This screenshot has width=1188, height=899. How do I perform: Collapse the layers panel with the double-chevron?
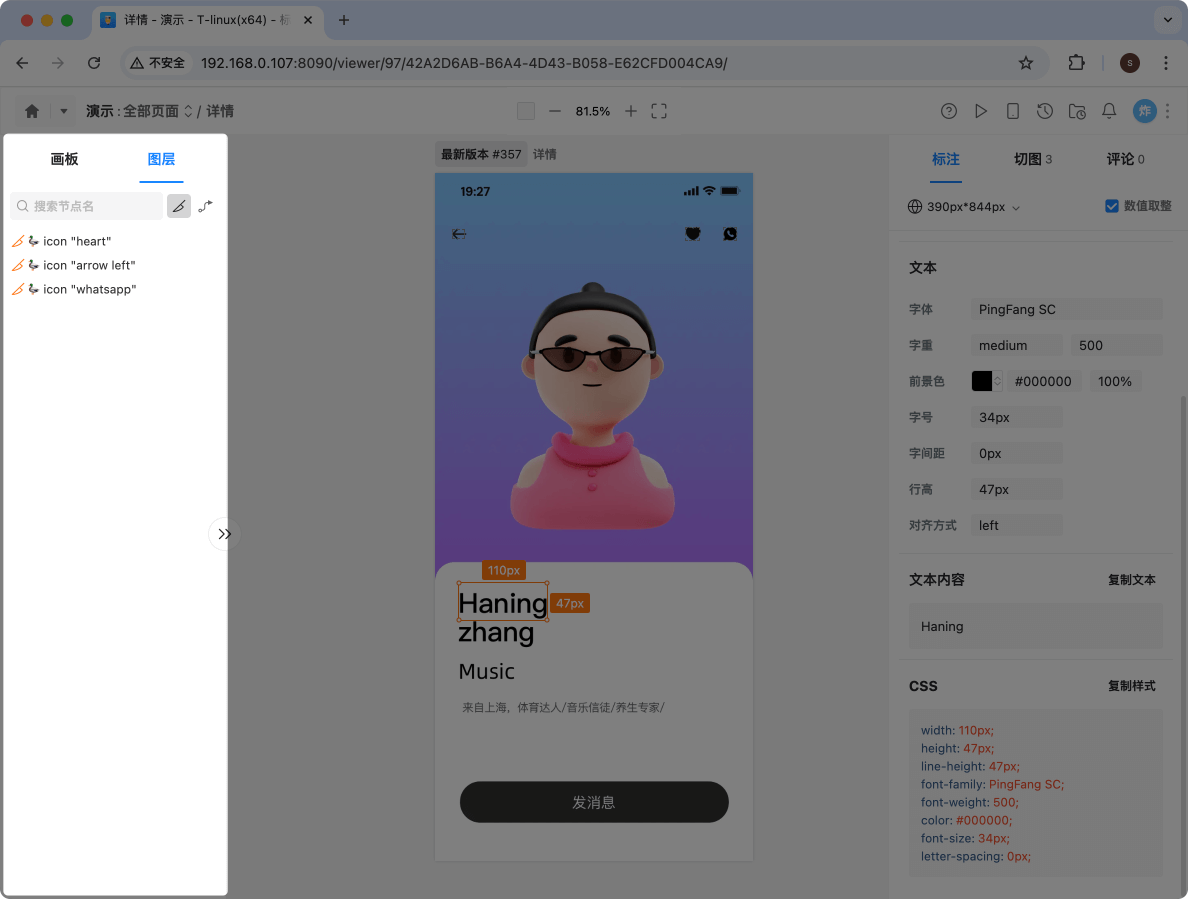pos(224,534)
